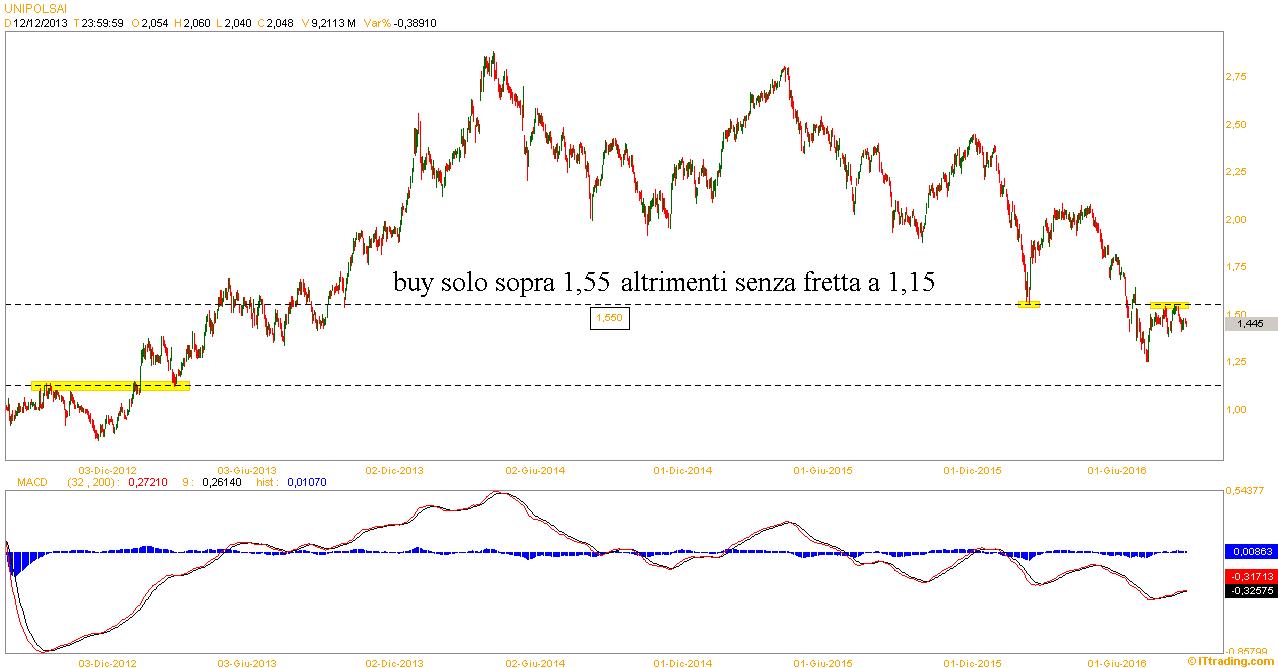Click the yellow resistance marker above the latest candles
This screenshot has width=1278, height=668.
pyautogui.click(x=1169, y=304)
